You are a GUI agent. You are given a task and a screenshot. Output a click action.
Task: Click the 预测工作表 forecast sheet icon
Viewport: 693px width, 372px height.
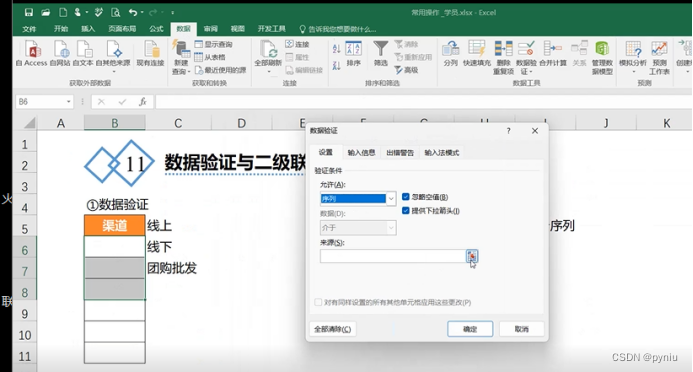point(659,57)
